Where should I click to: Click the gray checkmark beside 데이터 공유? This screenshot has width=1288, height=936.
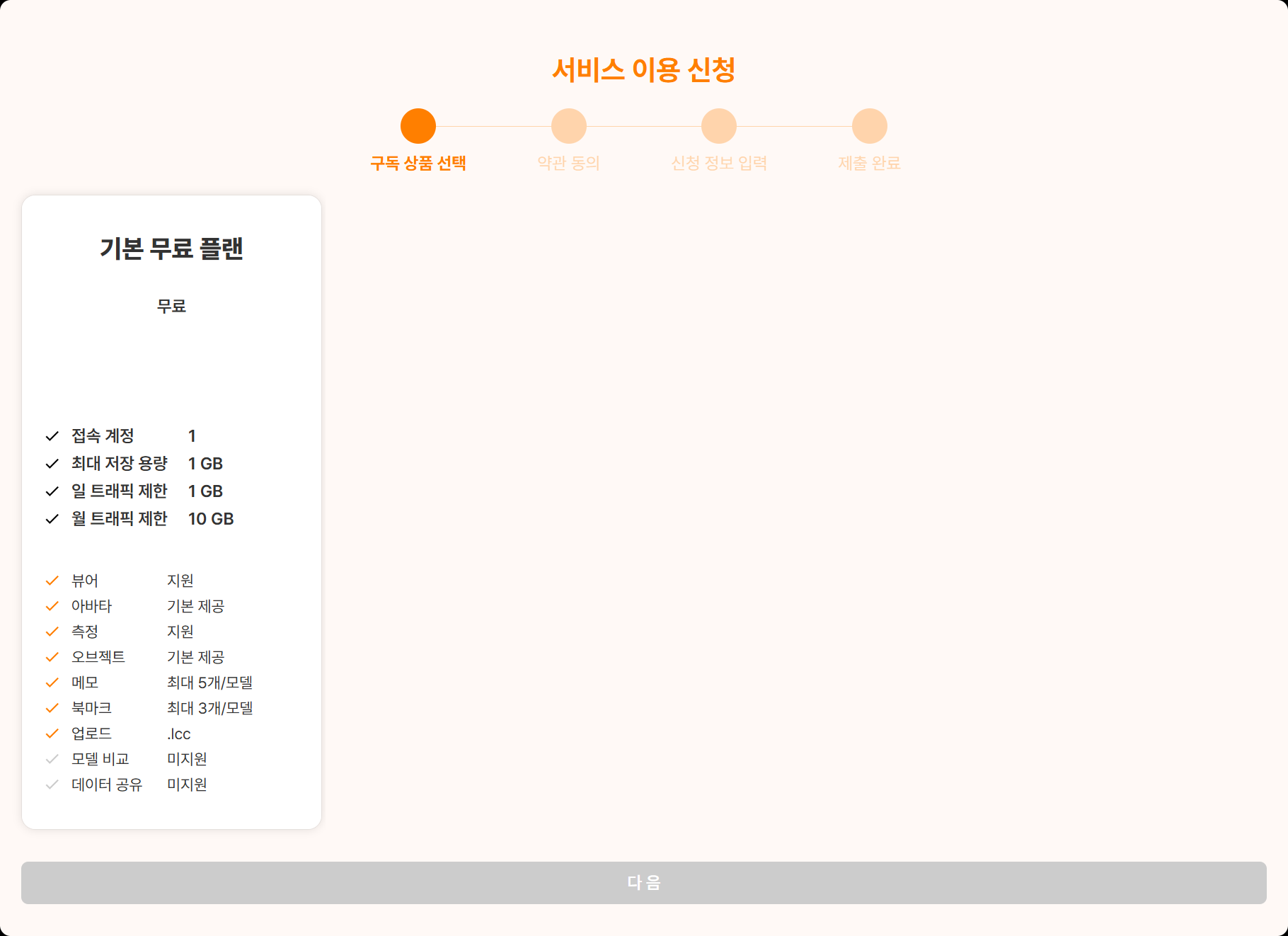[x=52, y=784]
